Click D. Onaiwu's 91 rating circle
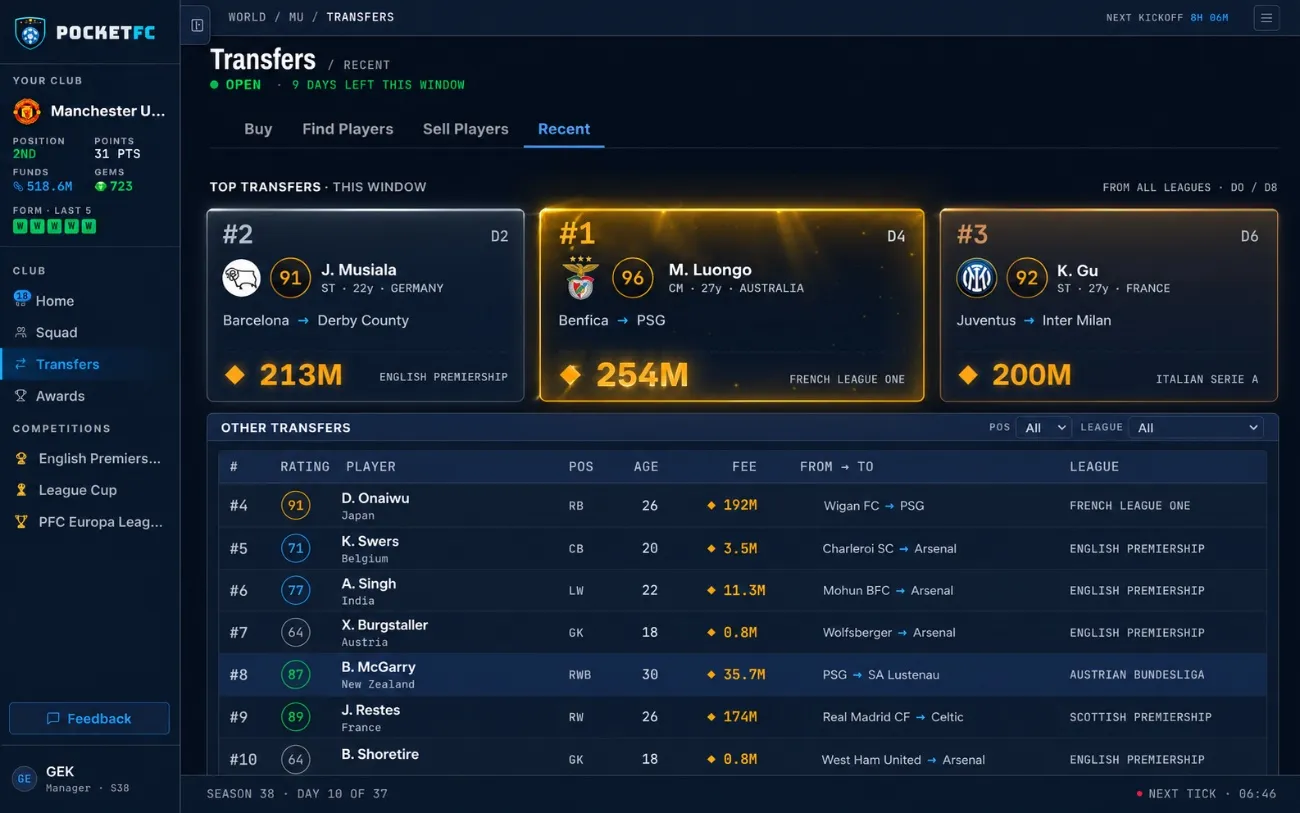 point(295,506)
